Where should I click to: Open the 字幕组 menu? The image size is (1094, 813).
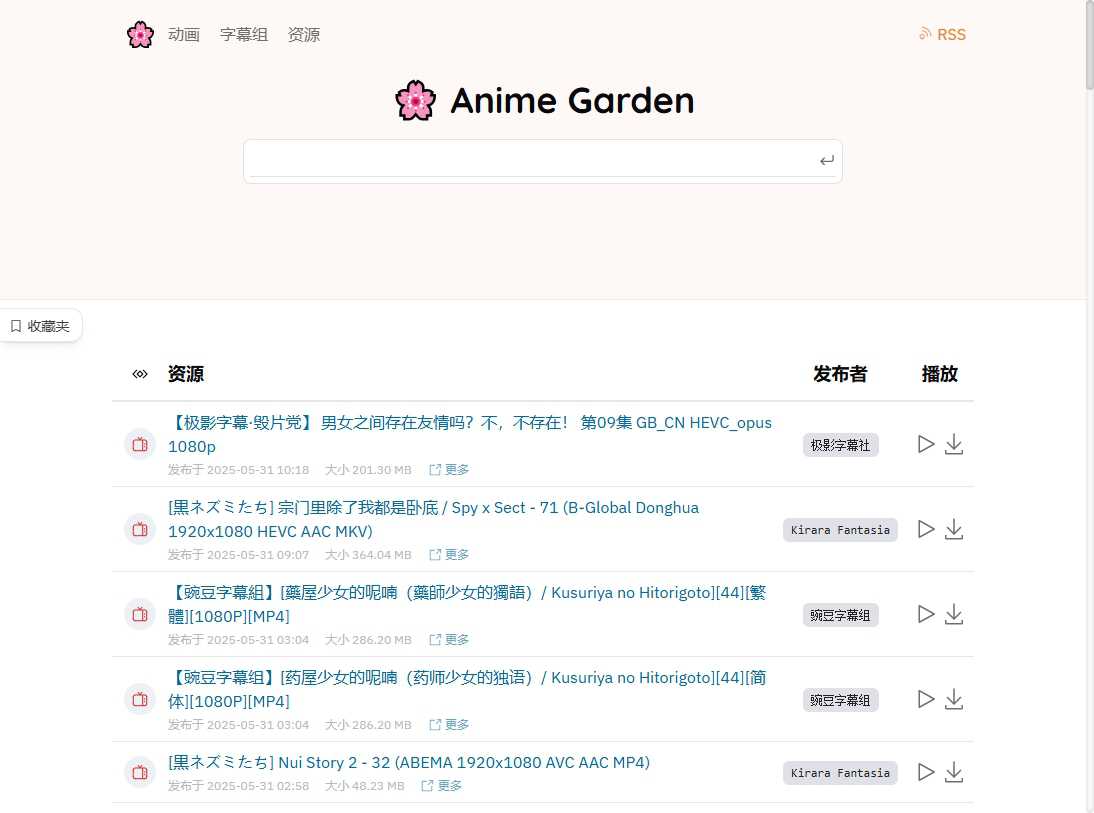tap(243, 33)
